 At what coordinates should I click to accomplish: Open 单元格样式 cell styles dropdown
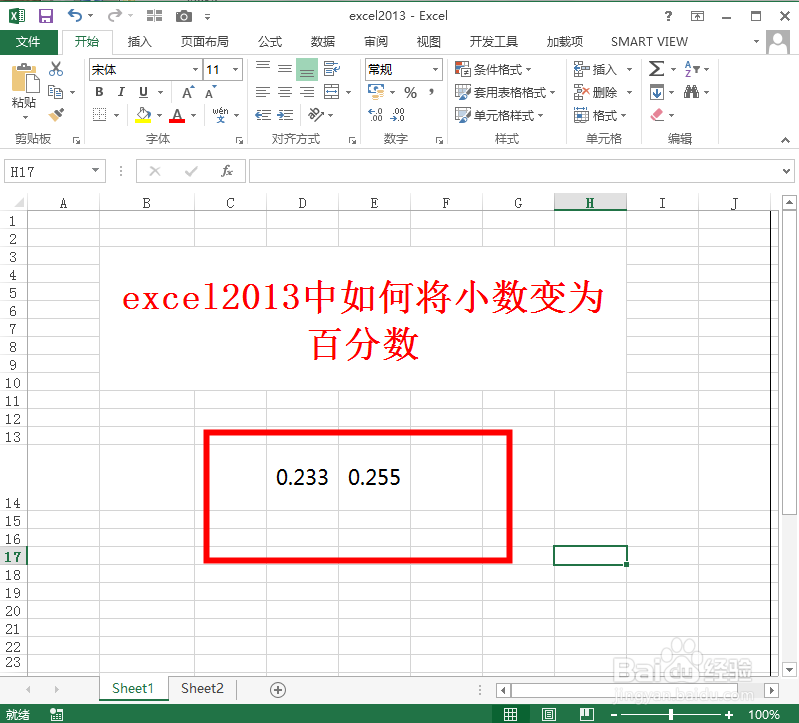point(499,115)
